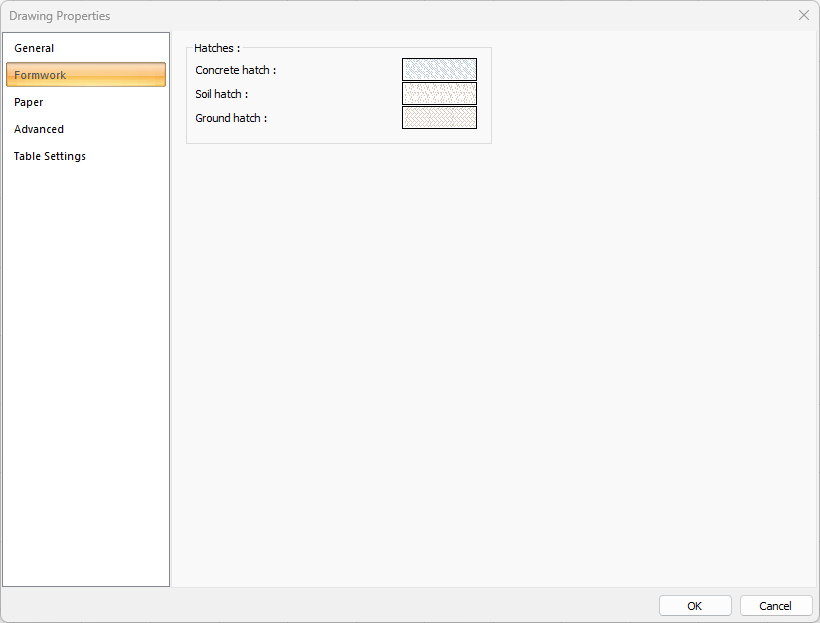Open the Table Settings category
820x623 pixels.
(50, 156)
